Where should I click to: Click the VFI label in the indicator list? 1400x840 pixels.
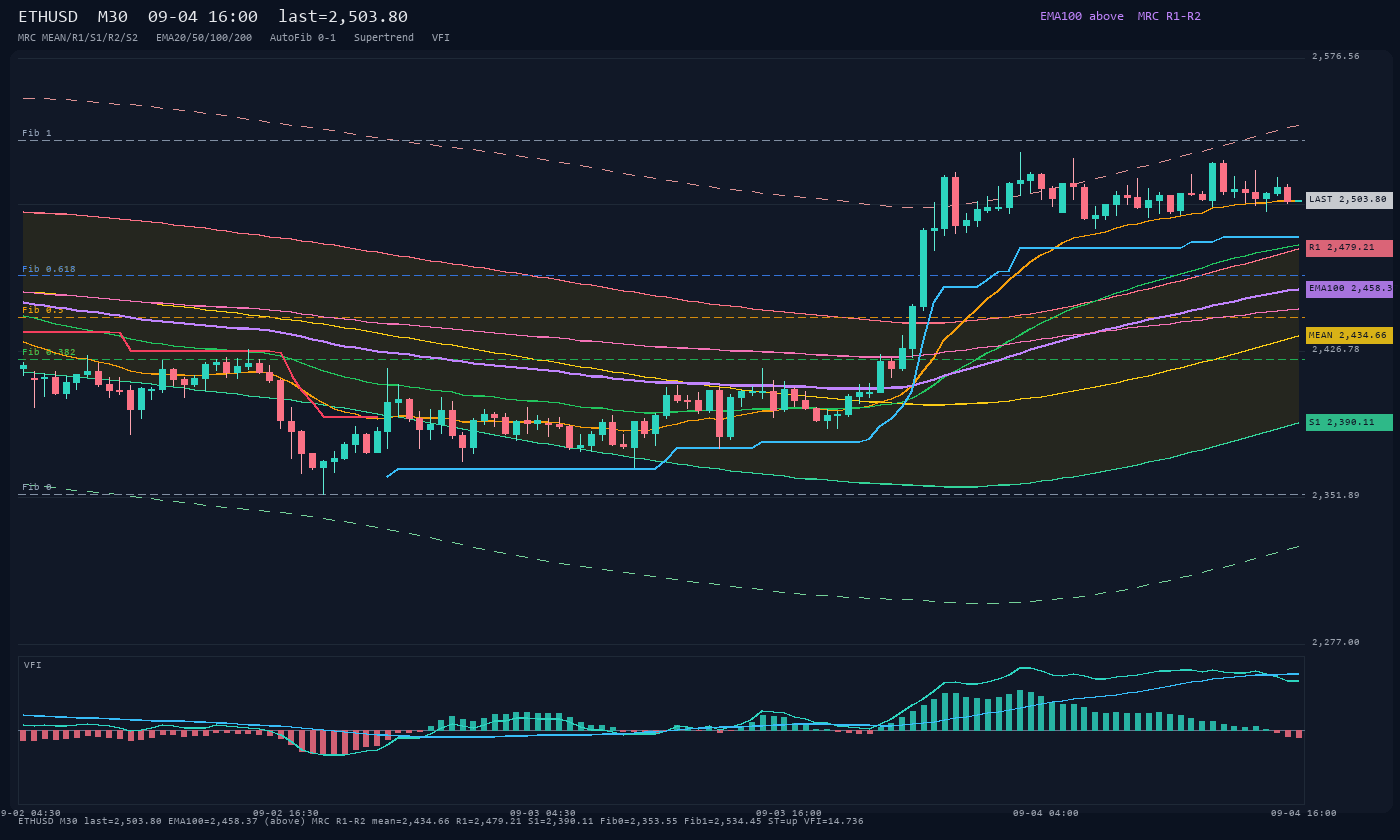click(441, 38)
